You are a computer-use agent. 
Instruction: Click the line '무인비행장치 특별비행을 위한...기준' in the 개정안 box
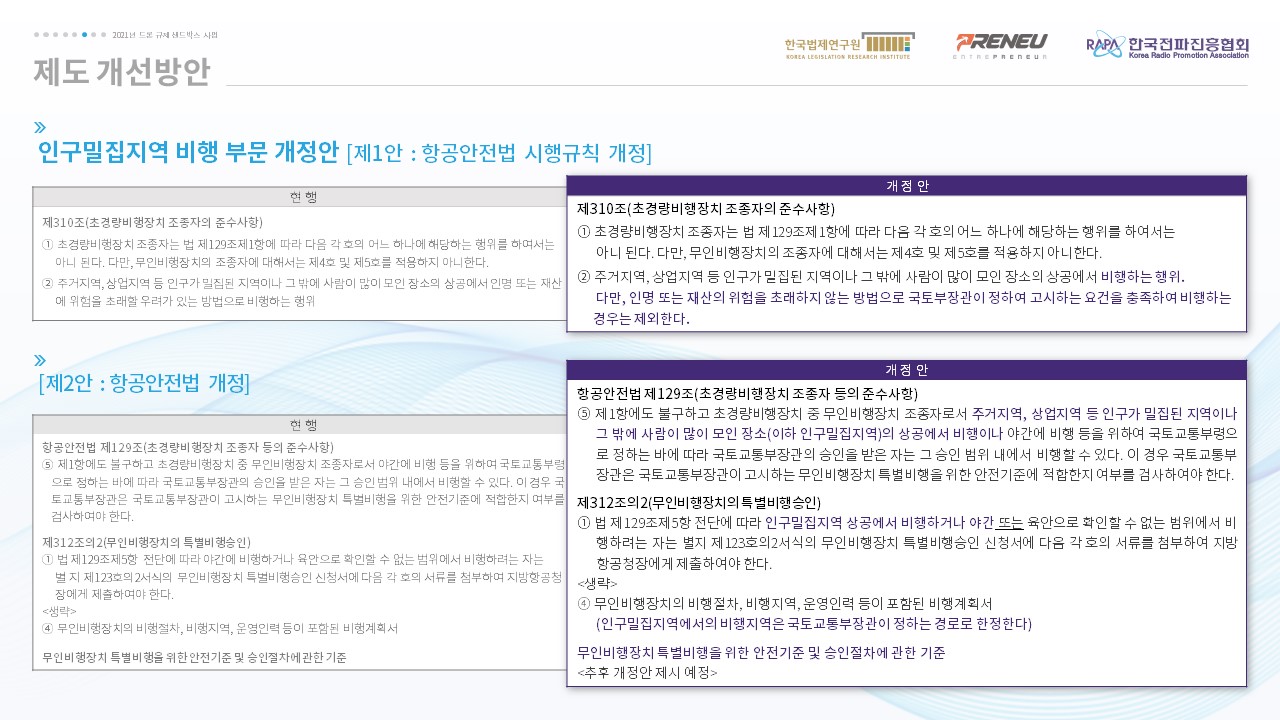click(x=761, y=653)
